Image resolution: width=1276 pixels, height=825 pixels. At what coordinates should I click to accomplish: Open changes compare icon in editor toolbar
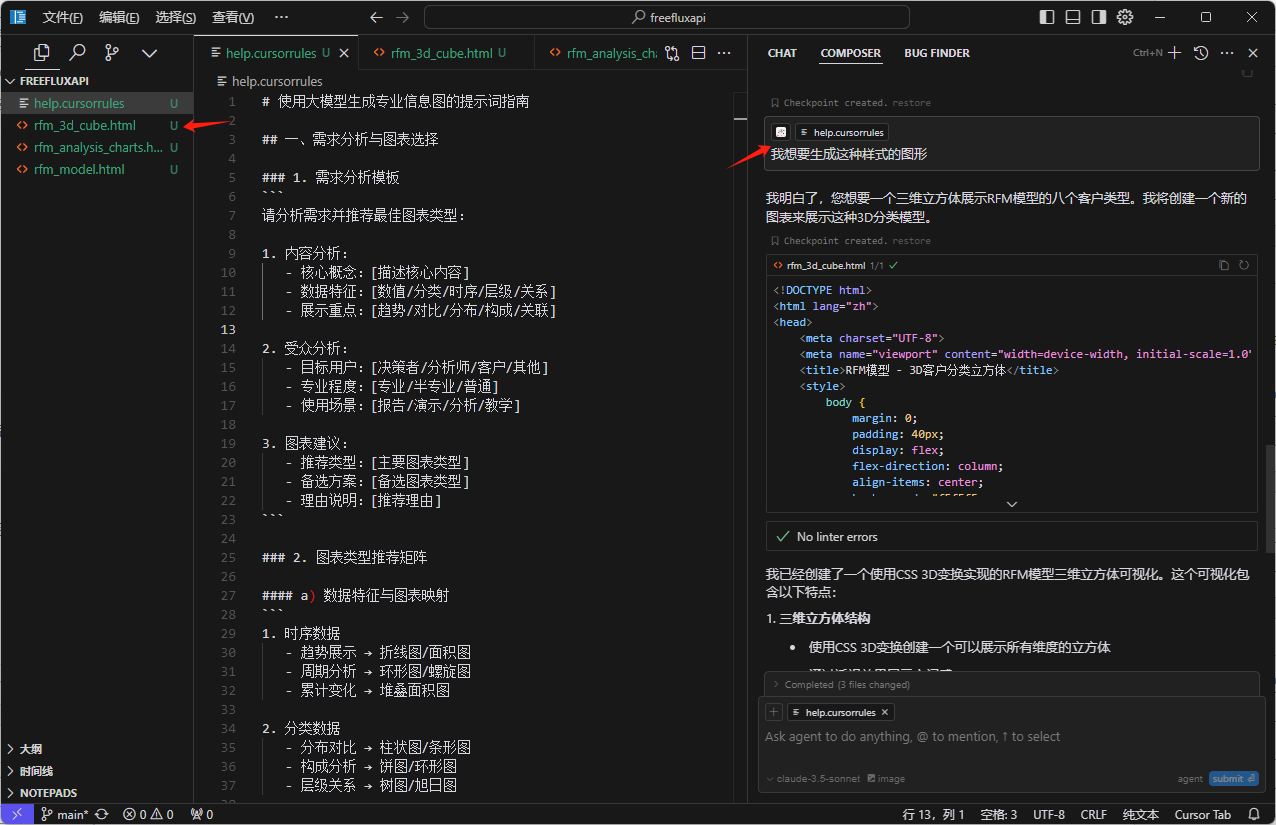(x=672, y=53)
